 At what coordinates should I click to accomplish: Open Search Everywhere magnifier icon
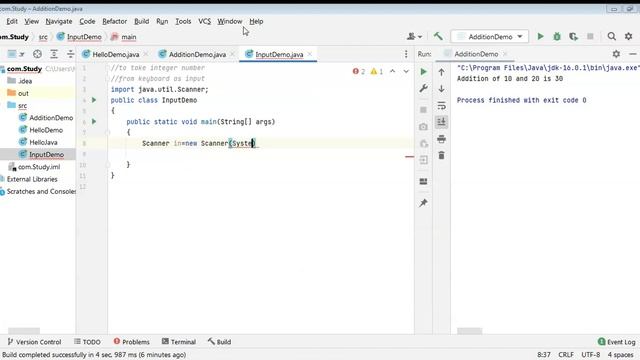[611, 36]
